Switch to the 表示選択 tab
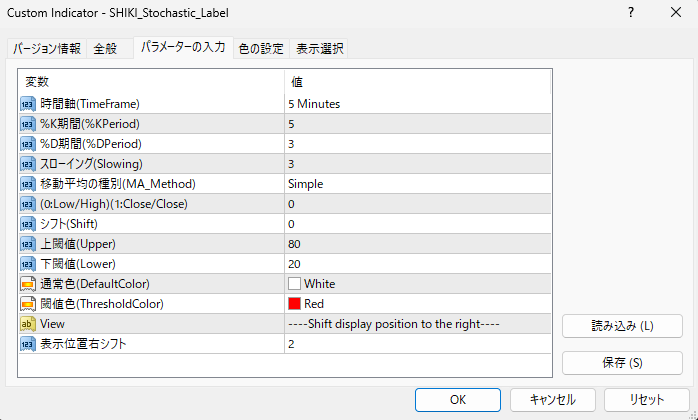698x420 pixels. 320,48
